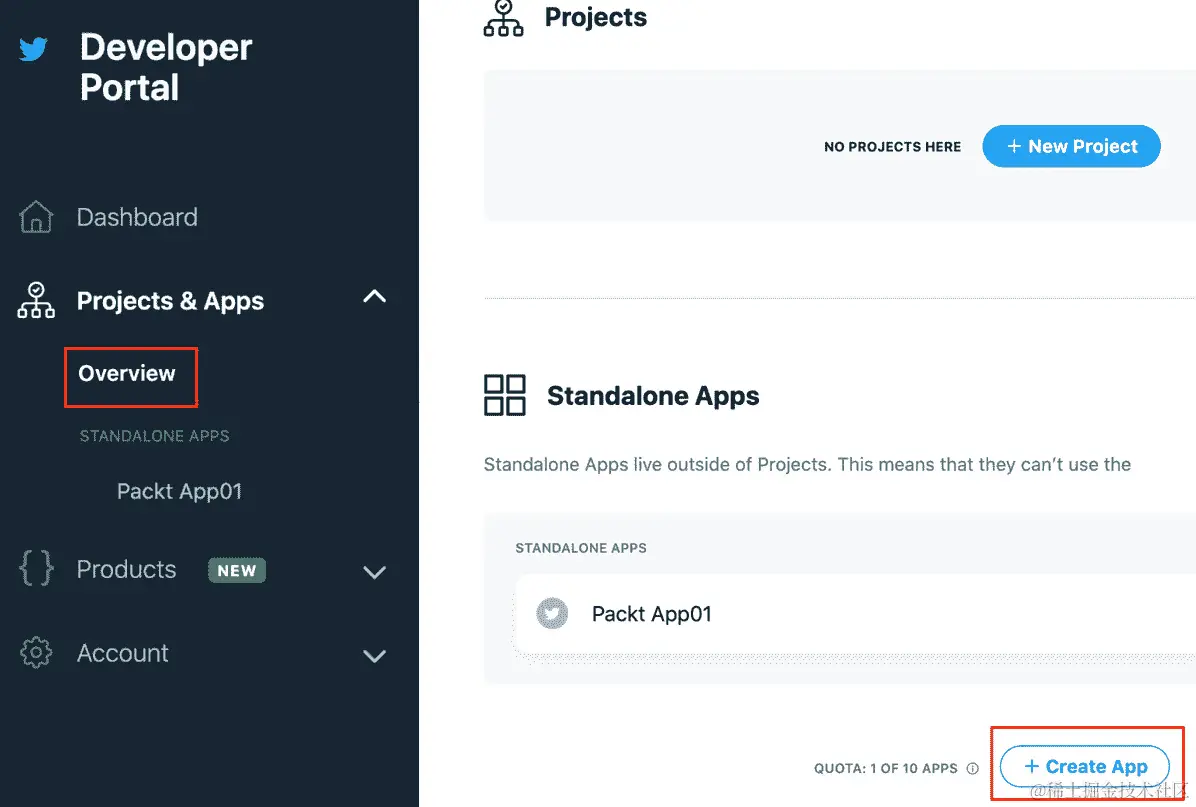
Task: Click the QUOTA: 1 OF 10 APPS text
Action: [x=886, y=768]
